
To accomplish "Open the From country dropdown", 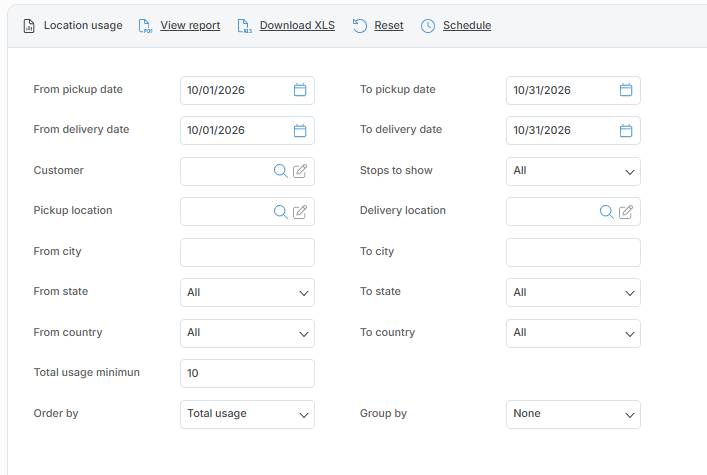I will click(x=247, y=333).
